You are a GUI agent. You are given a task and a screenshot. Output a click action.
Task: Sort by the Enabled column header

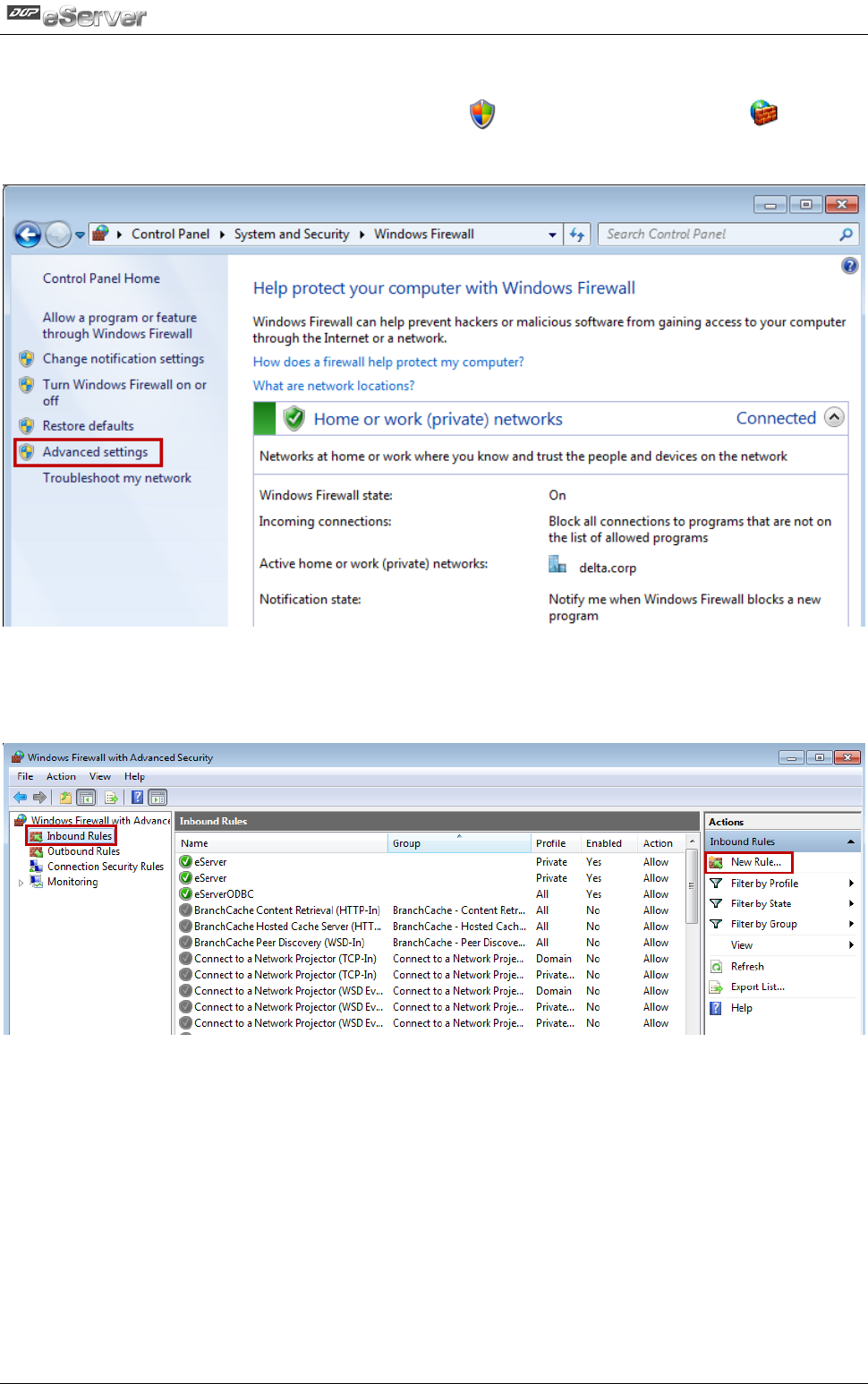608,843
